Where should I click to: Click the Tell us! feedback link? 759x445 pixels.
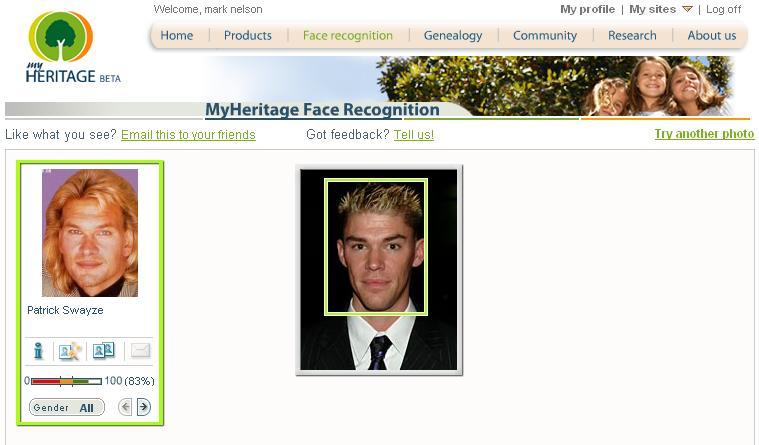tap(414, 135)
